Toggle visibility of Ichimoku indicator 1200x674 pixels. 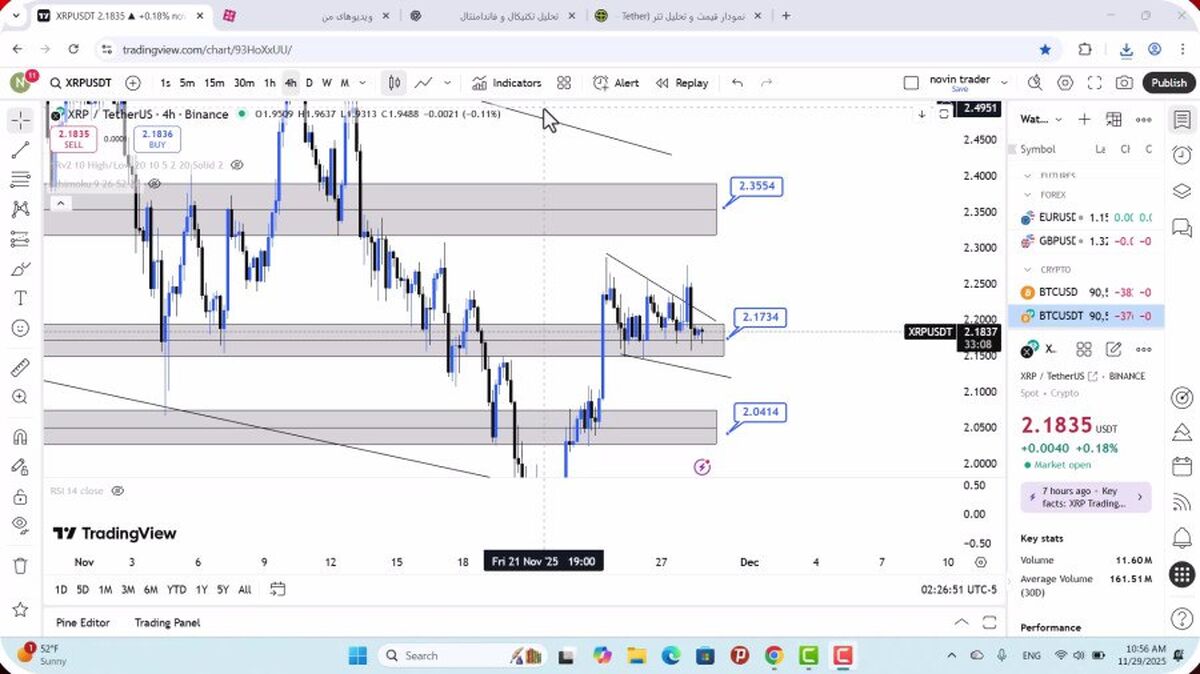click(x=154, y=184)
